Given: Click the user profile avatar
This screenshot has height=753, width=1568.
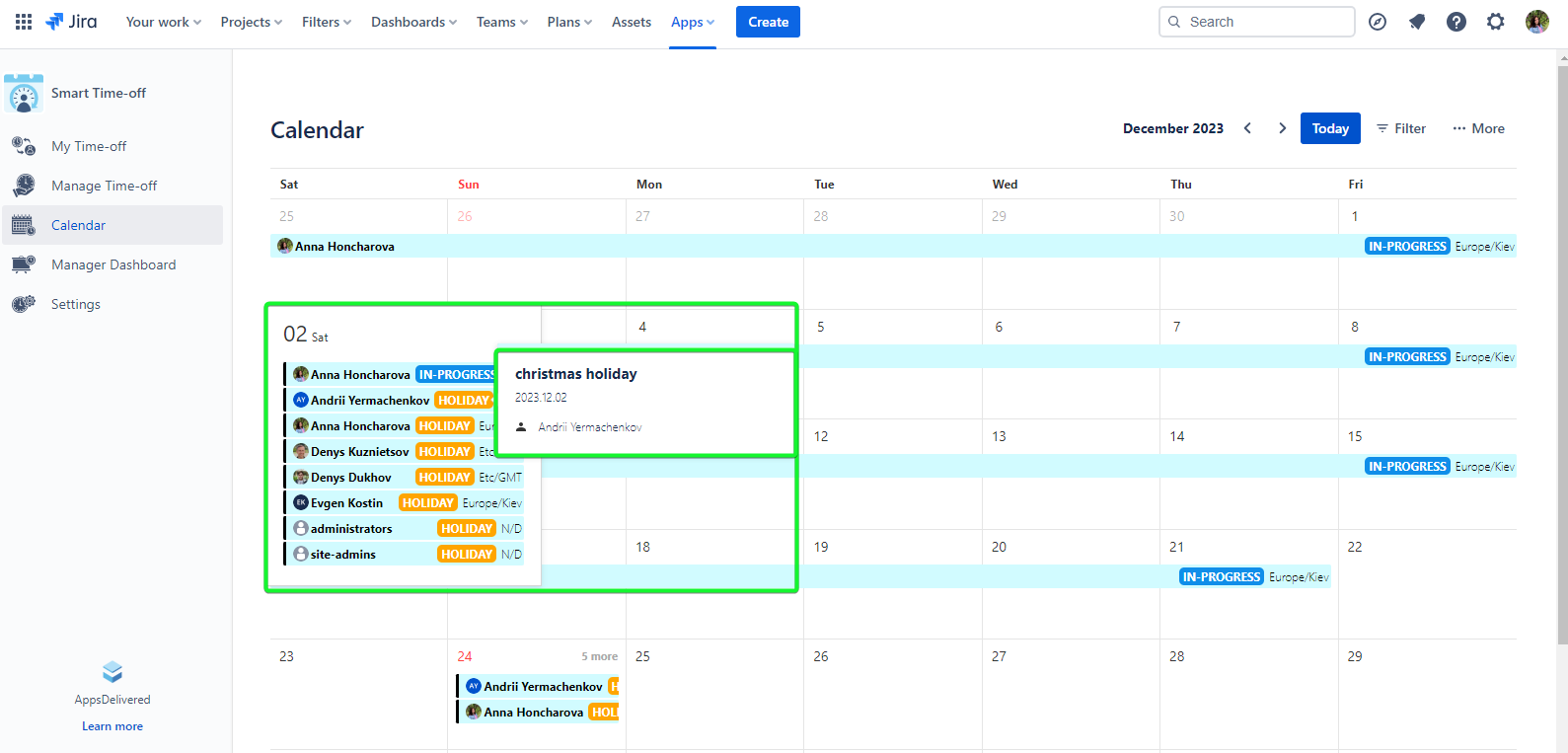Looking at the screenshot, I should coord(1536,22).
